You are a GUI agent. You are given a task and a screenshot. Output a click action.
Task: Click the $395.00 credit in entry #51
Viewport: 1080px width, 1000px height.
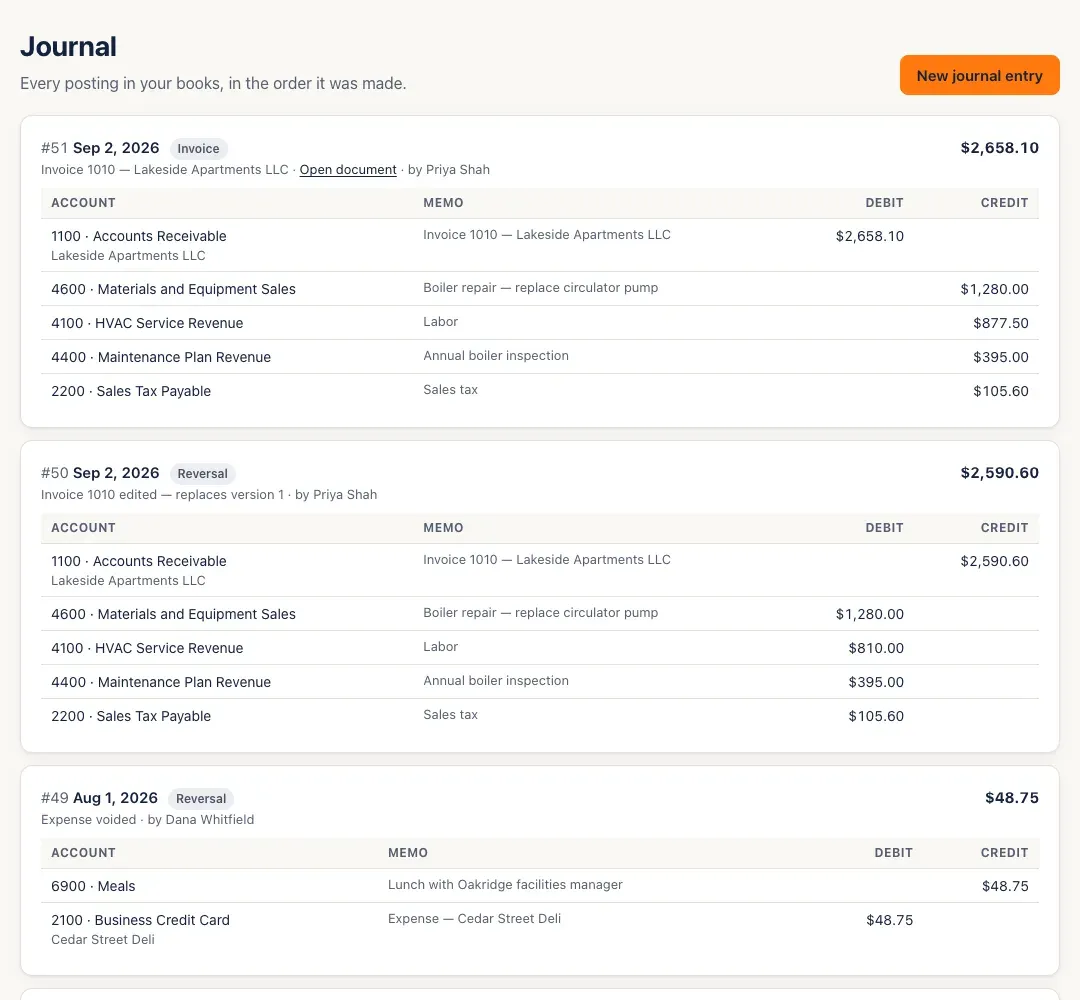[x=1000, y=357]
